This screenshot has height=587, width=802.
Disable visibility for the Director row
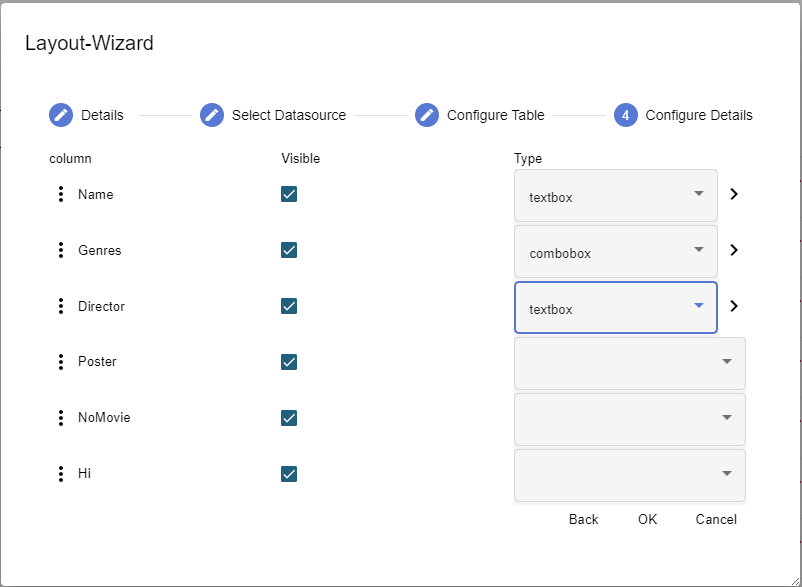(x=289, y=306)
